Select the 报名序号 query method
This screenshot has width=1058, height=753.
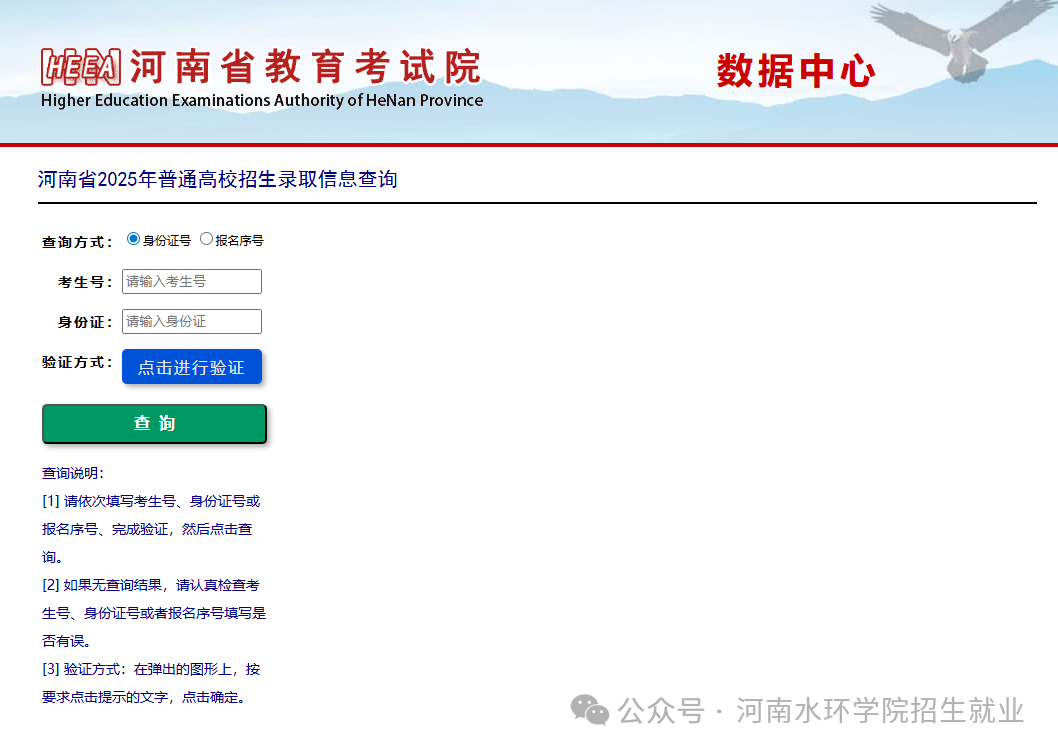click(206, 238)
